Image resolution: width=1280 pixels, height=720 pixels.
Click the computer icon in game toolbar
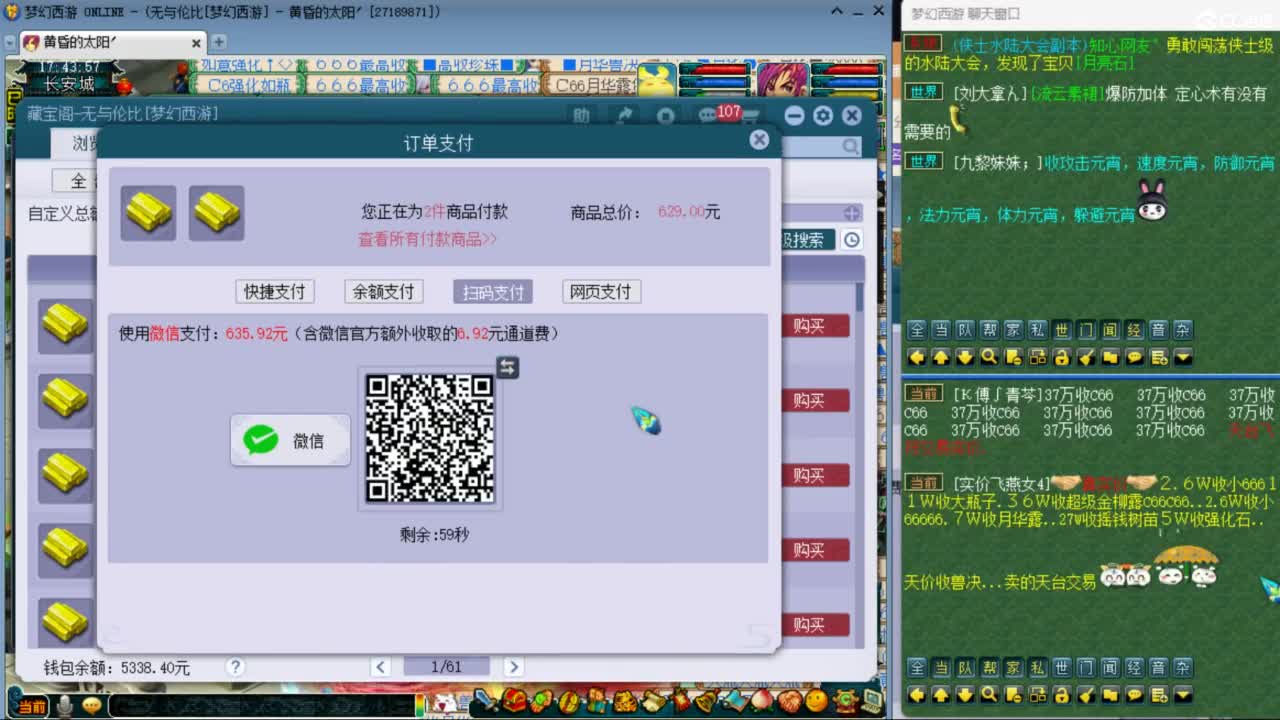[x=872, y=701]
